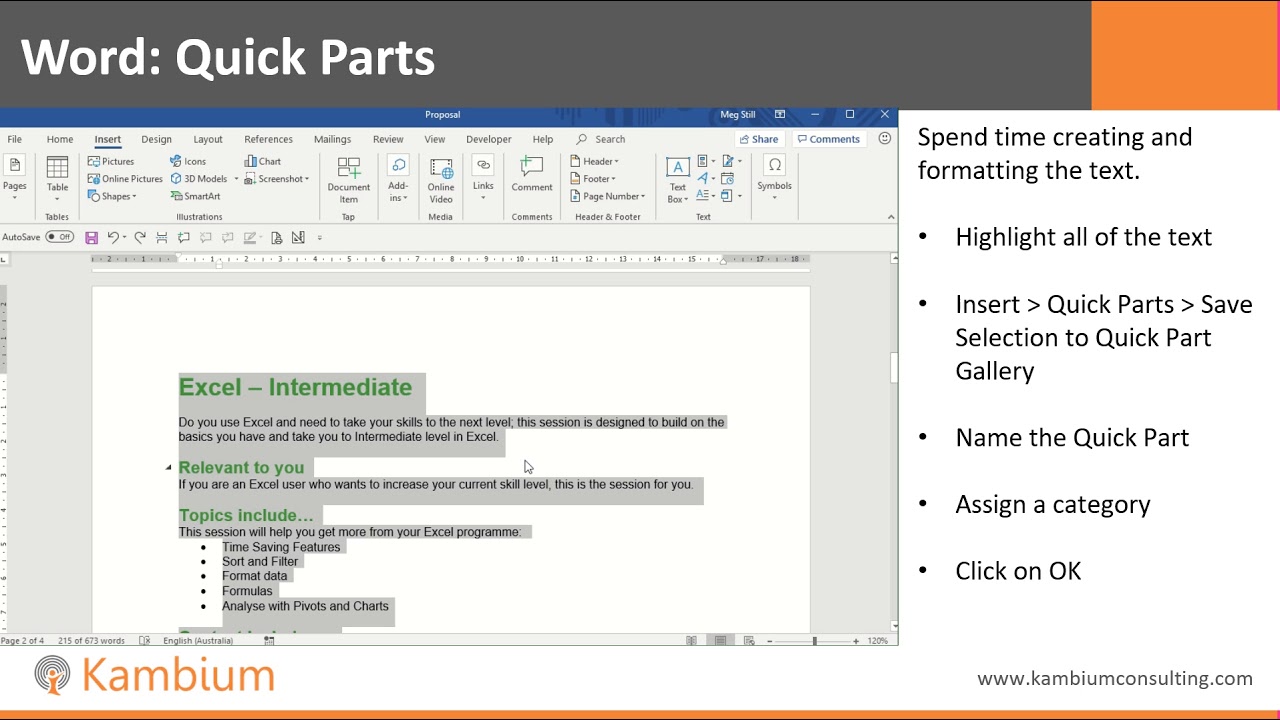The height and width of the screenshot is (720, 1280).
Task: Click the Page 2 of 4 indicator
Action: [x=23, y=640]
